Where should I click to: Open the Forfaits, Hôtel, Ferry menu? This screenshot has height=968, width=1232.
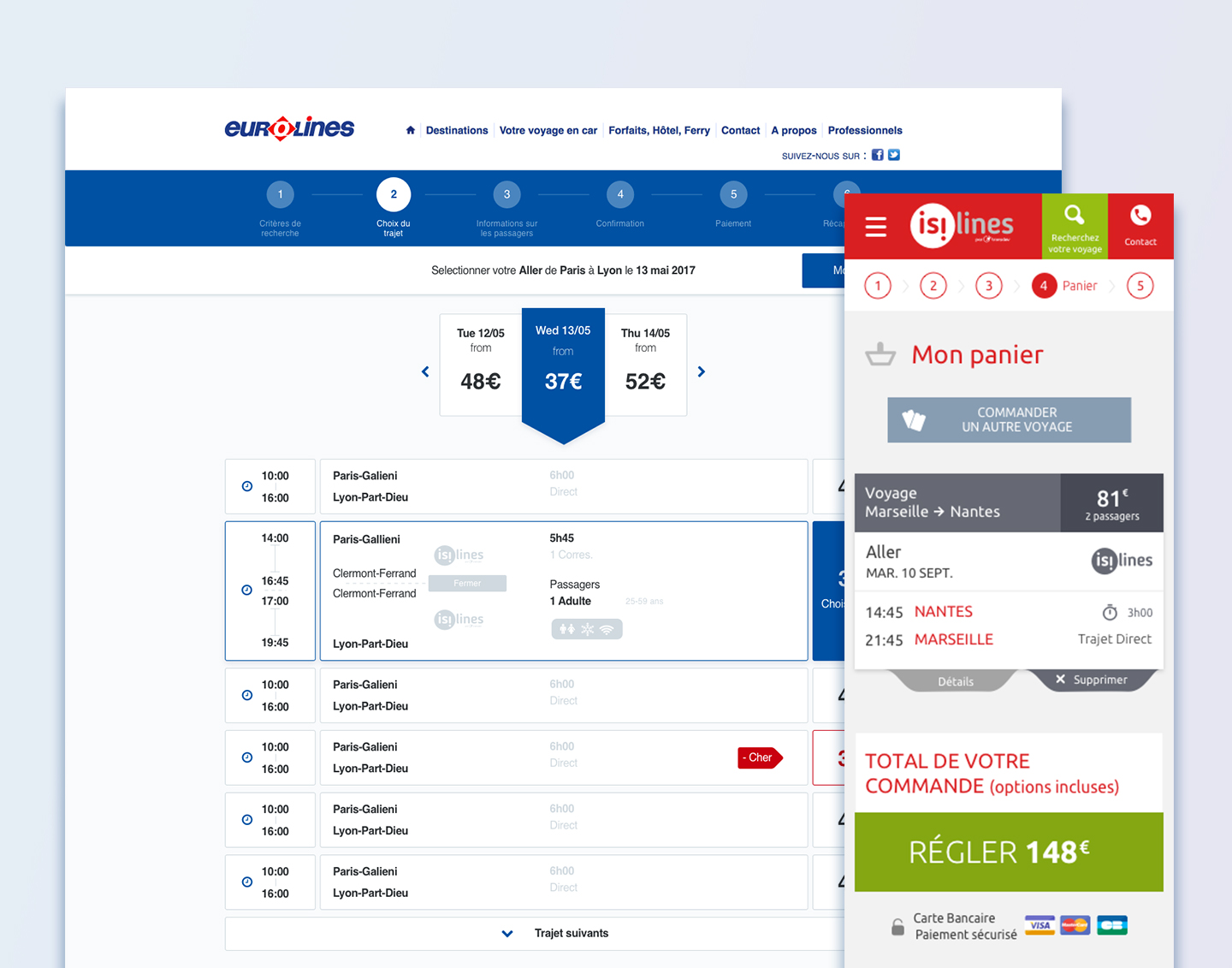[x=659, y=130]
